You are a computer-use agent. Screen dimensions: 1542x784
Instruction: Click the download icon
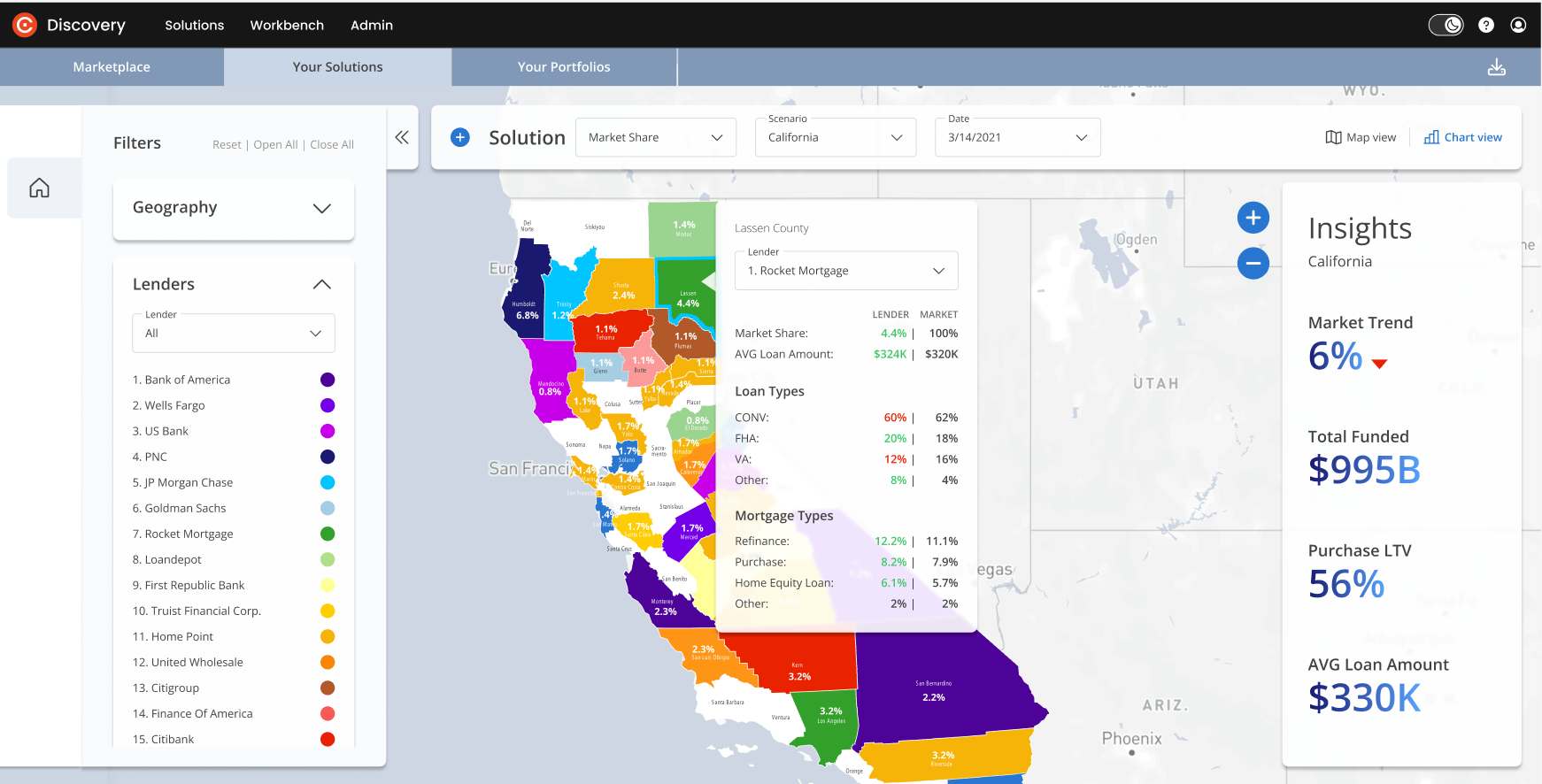[1497, 67]
